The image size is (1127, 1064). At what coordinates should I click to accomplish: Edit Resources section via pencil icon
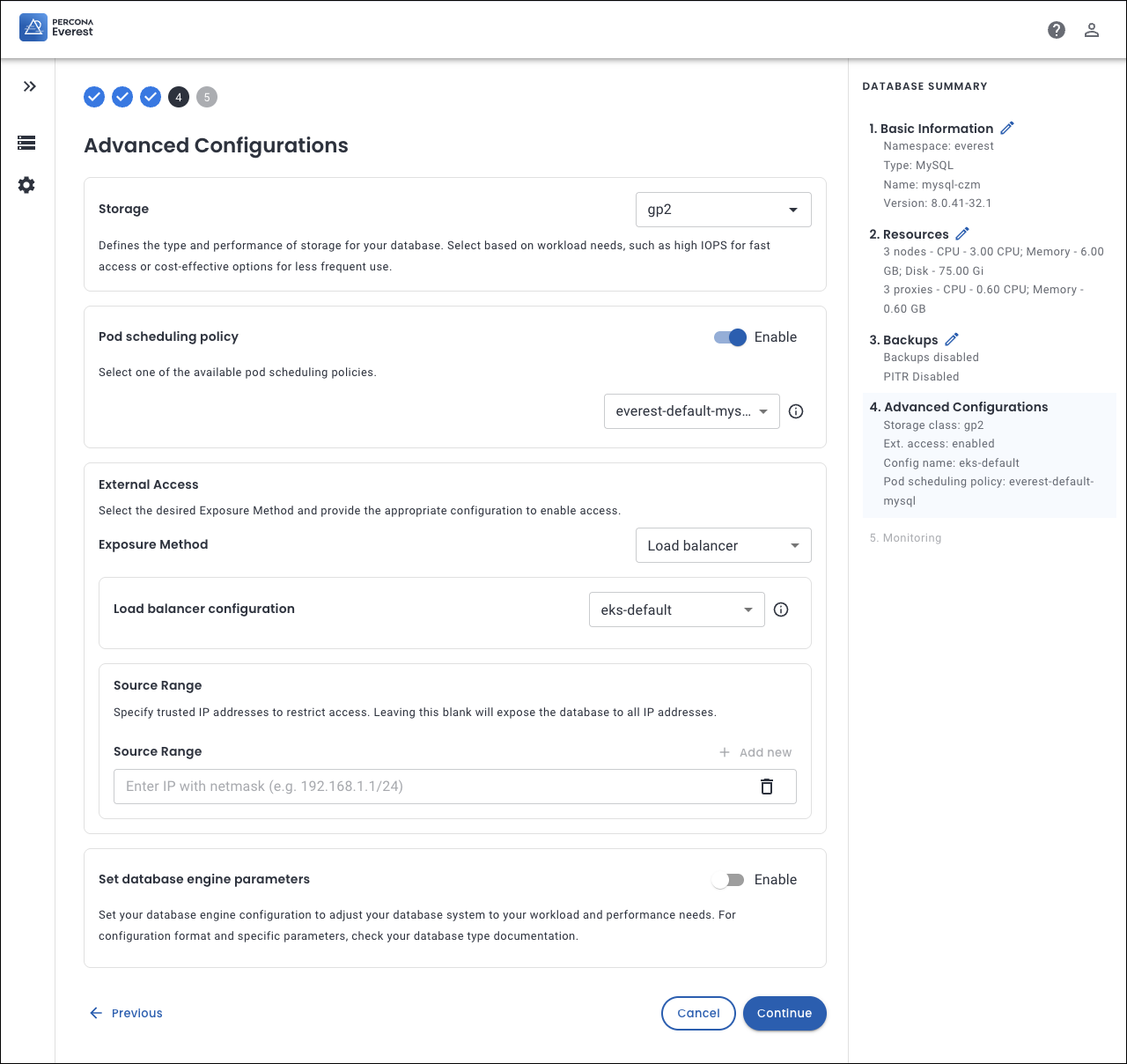click(962, 233)
